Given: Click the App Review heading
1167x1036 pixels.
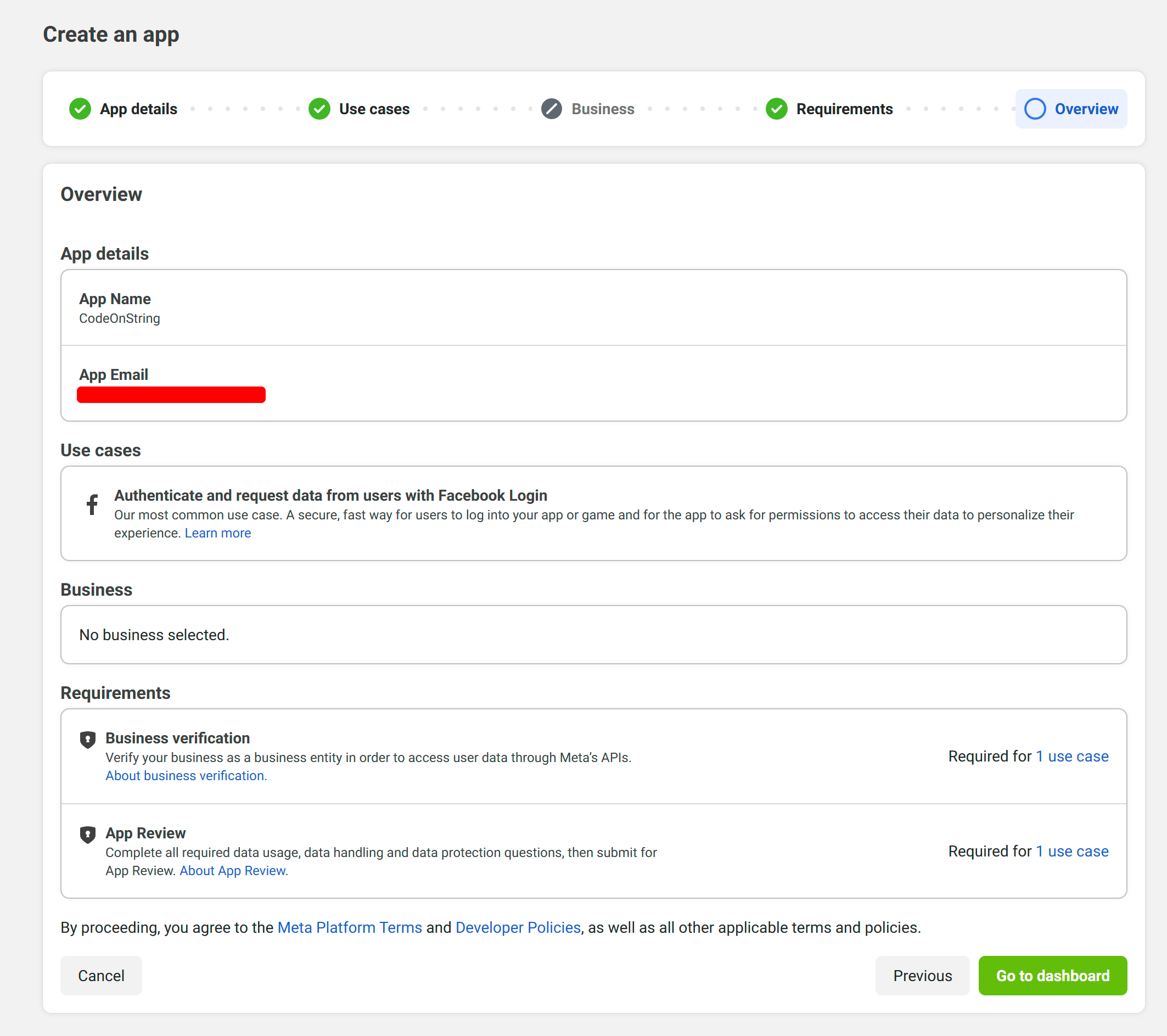Looking at the screenshot, I should [x=145, y=833].
